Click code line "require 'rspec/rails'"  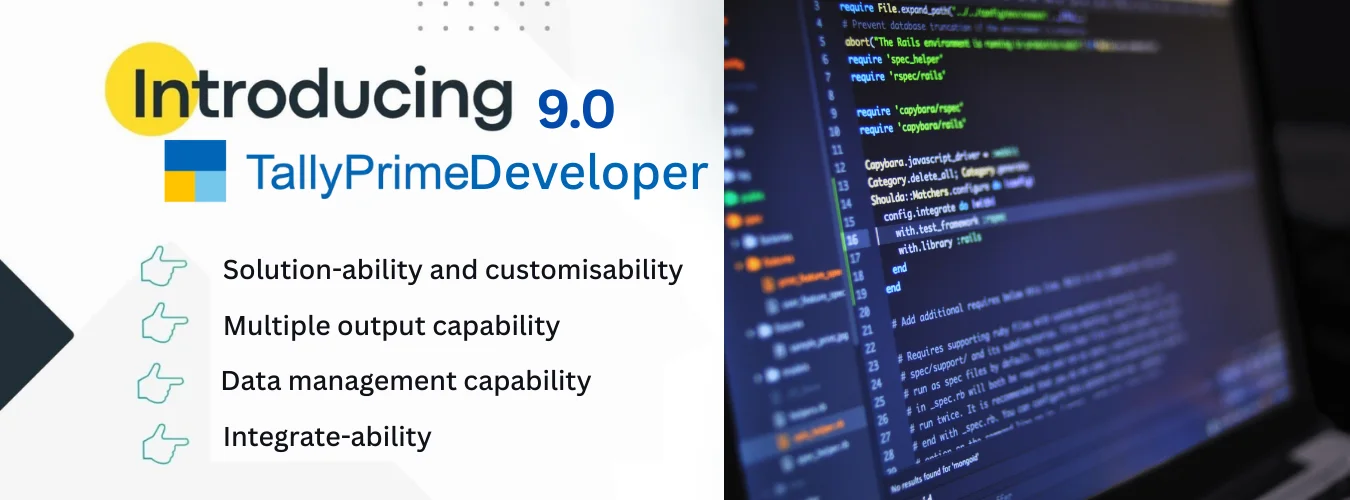pyautogui.click(x=898, y=76)
